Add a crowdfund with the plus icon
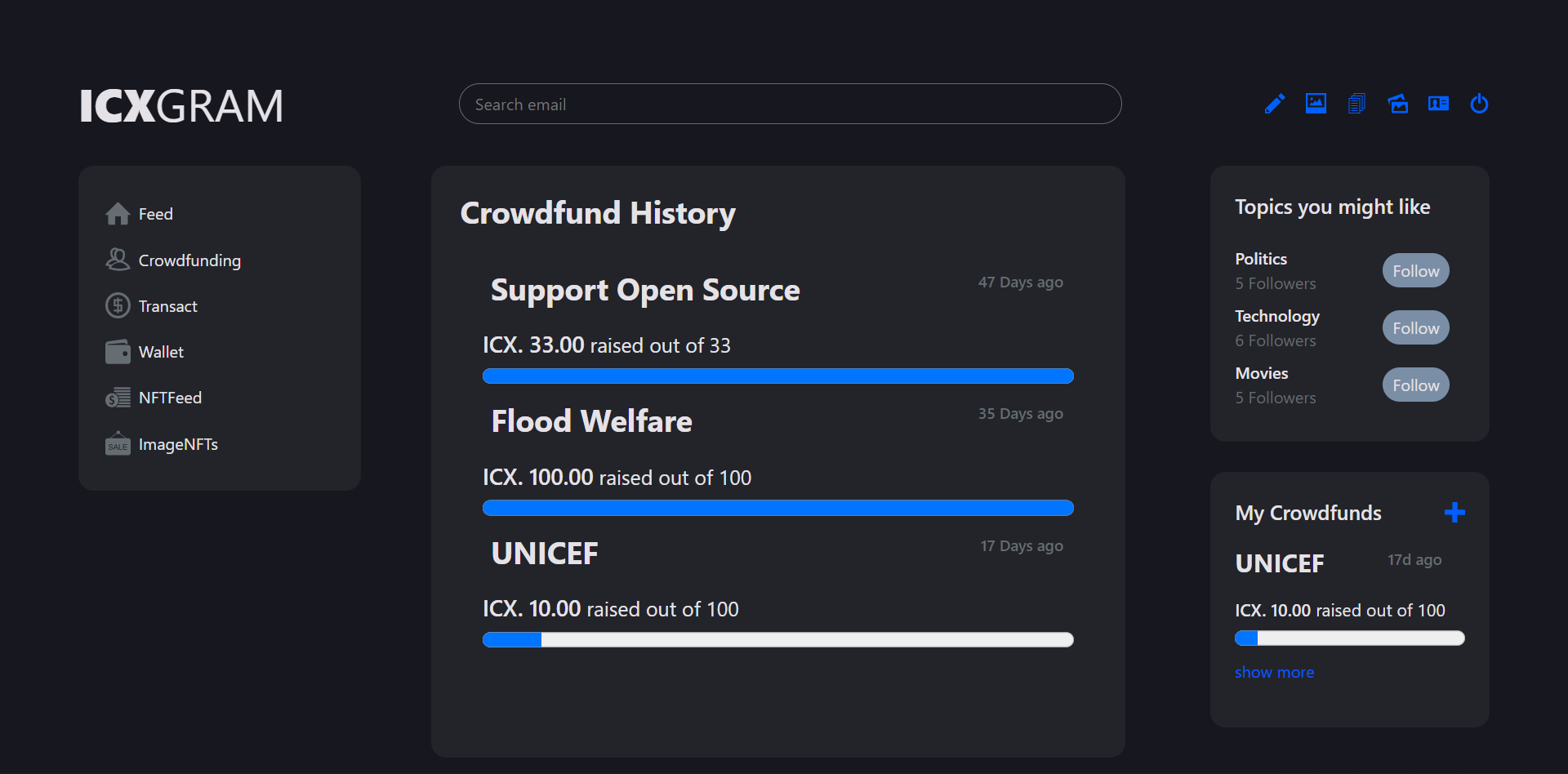 point(1454,513)
